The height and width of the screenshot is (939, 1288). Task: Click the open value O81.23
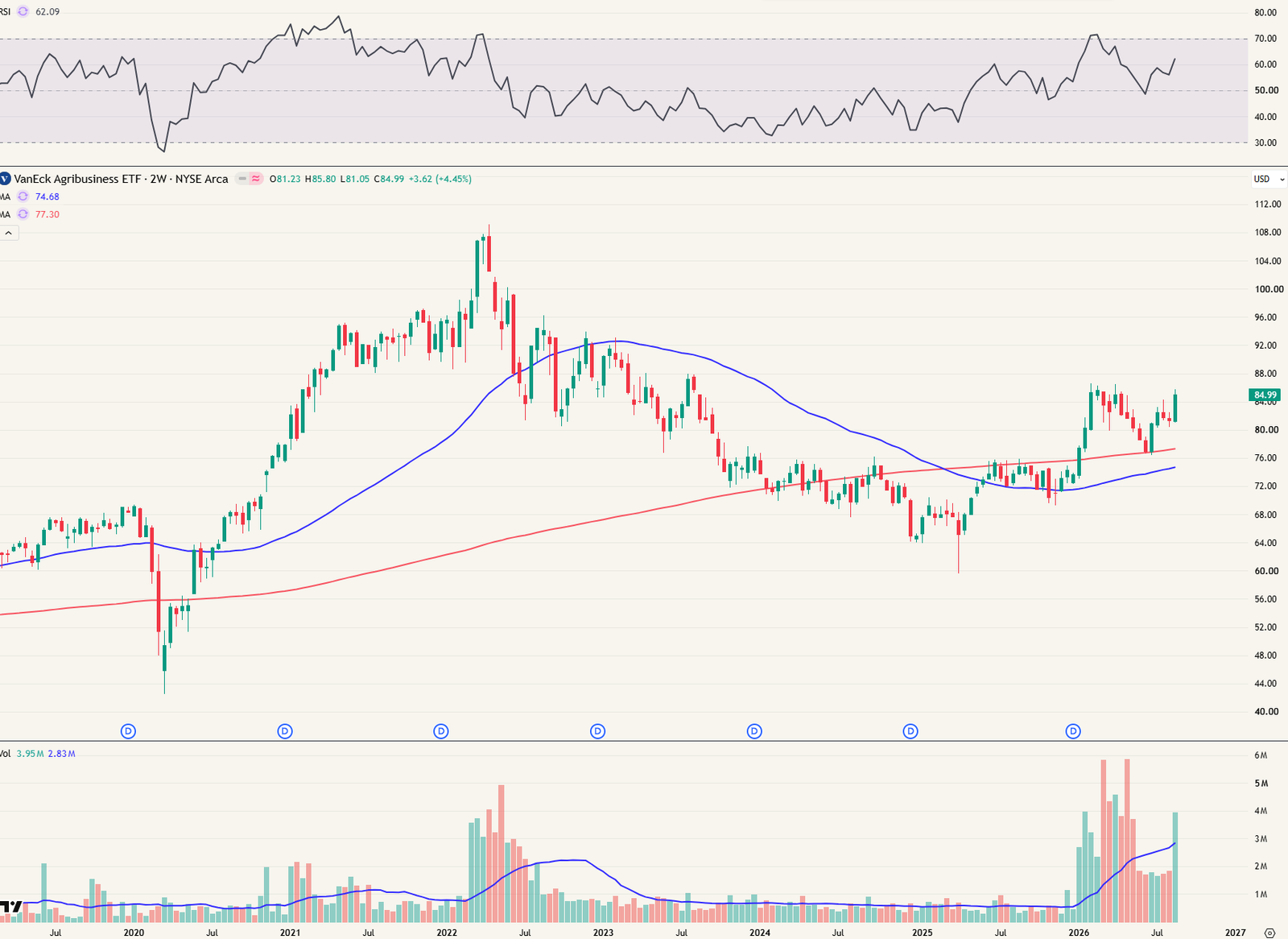[285, 179]
